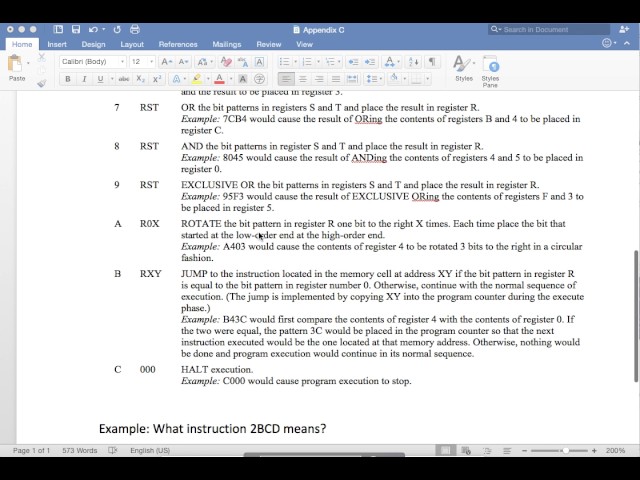Increase font size with larger A
This screenshot has height=480, width=640.
[166, 62]
